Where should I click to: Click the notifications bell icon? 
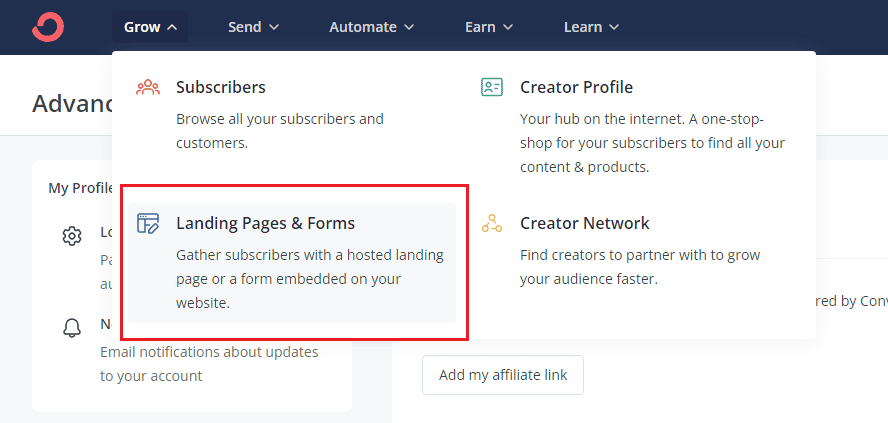tap(72, 328)
